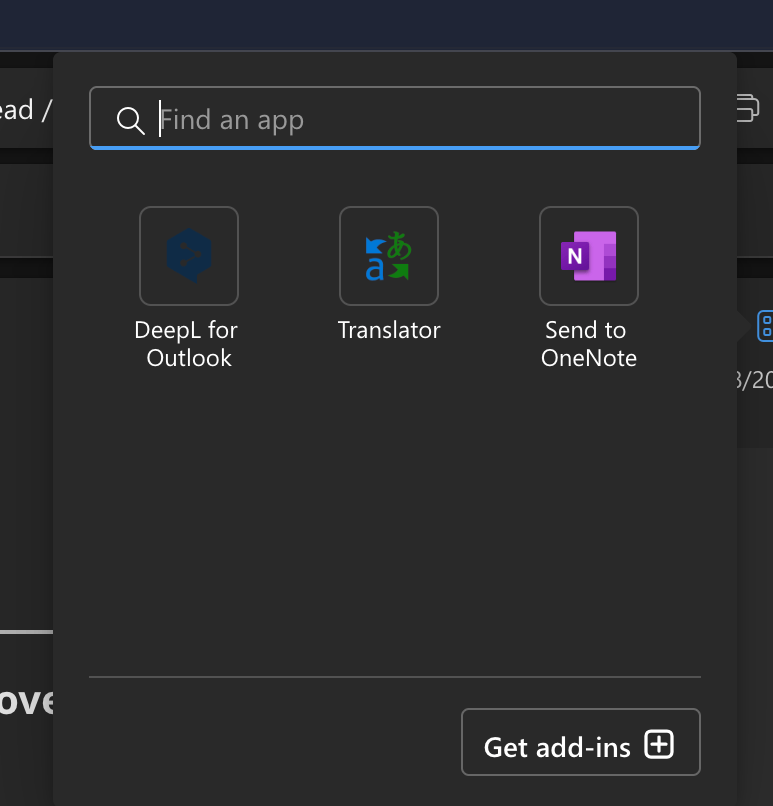This screenshot has width=773, height=806.
Task: Launch the Translator add-in icon
Action: tap(389, 256)
